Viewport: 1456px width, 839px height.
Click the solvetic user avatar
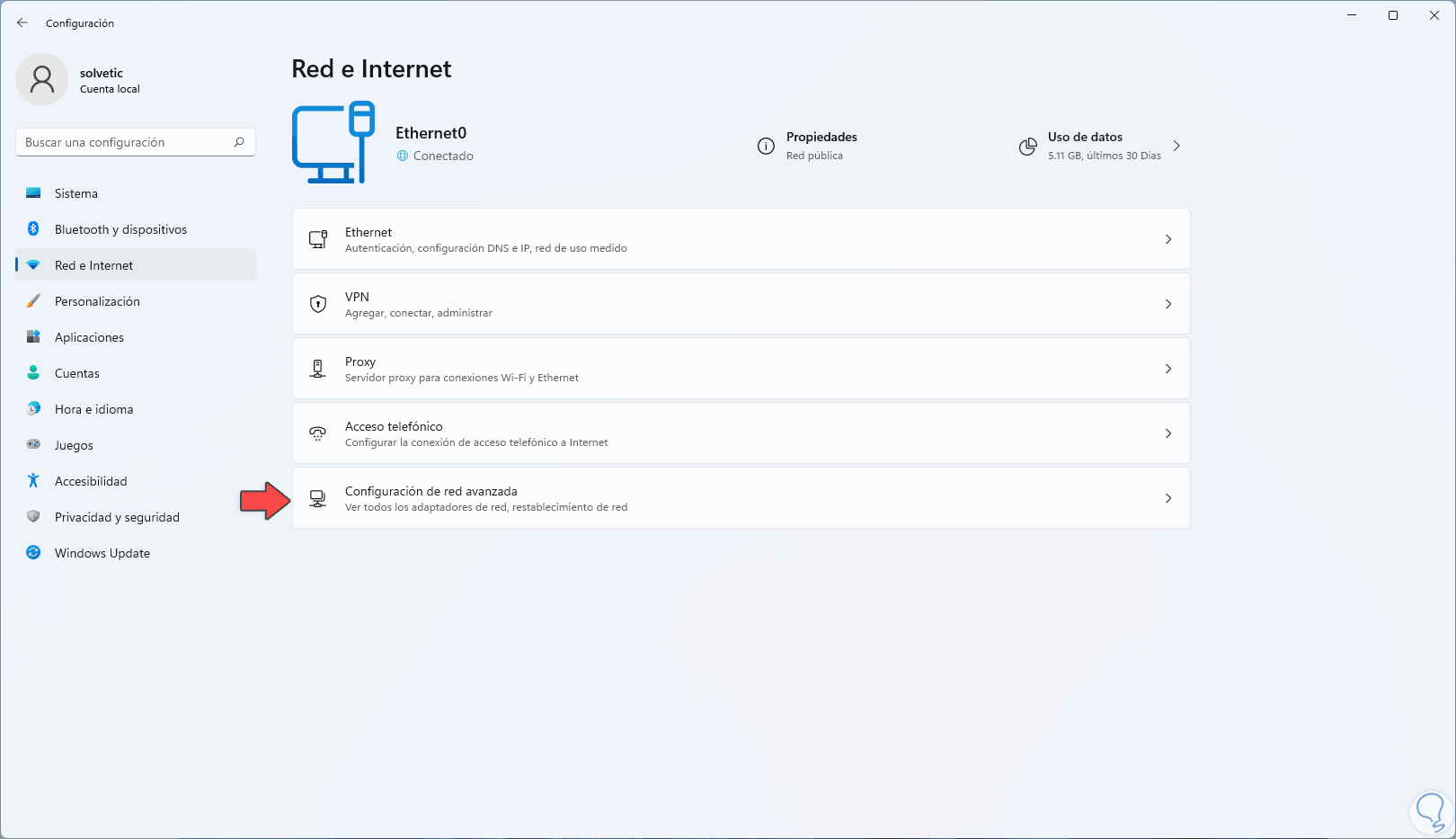[42, 79]
